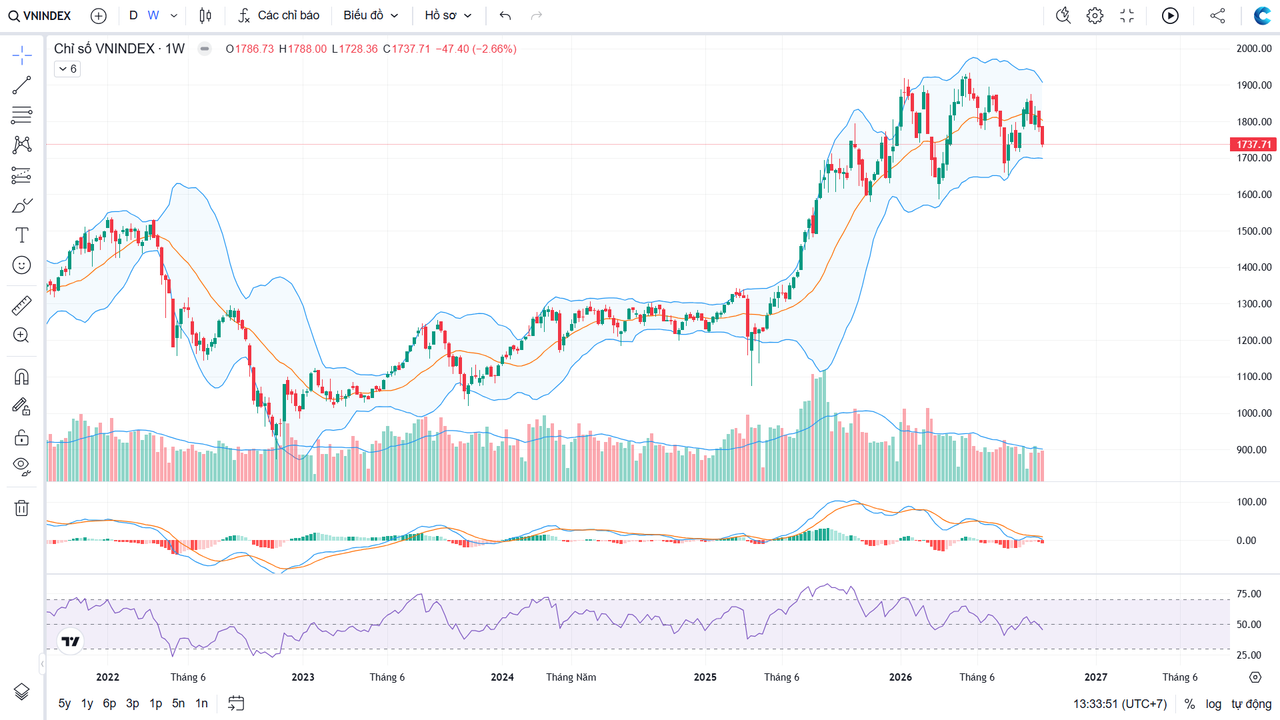Select the text annotation tool
This screenshot has height=720, width=1280.
[21, 235]
